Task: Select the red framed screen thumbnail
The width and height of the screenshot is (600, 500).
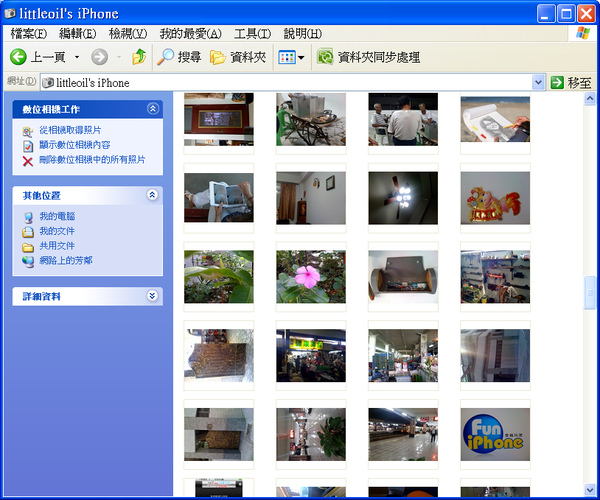Action: tap(218, 119)
